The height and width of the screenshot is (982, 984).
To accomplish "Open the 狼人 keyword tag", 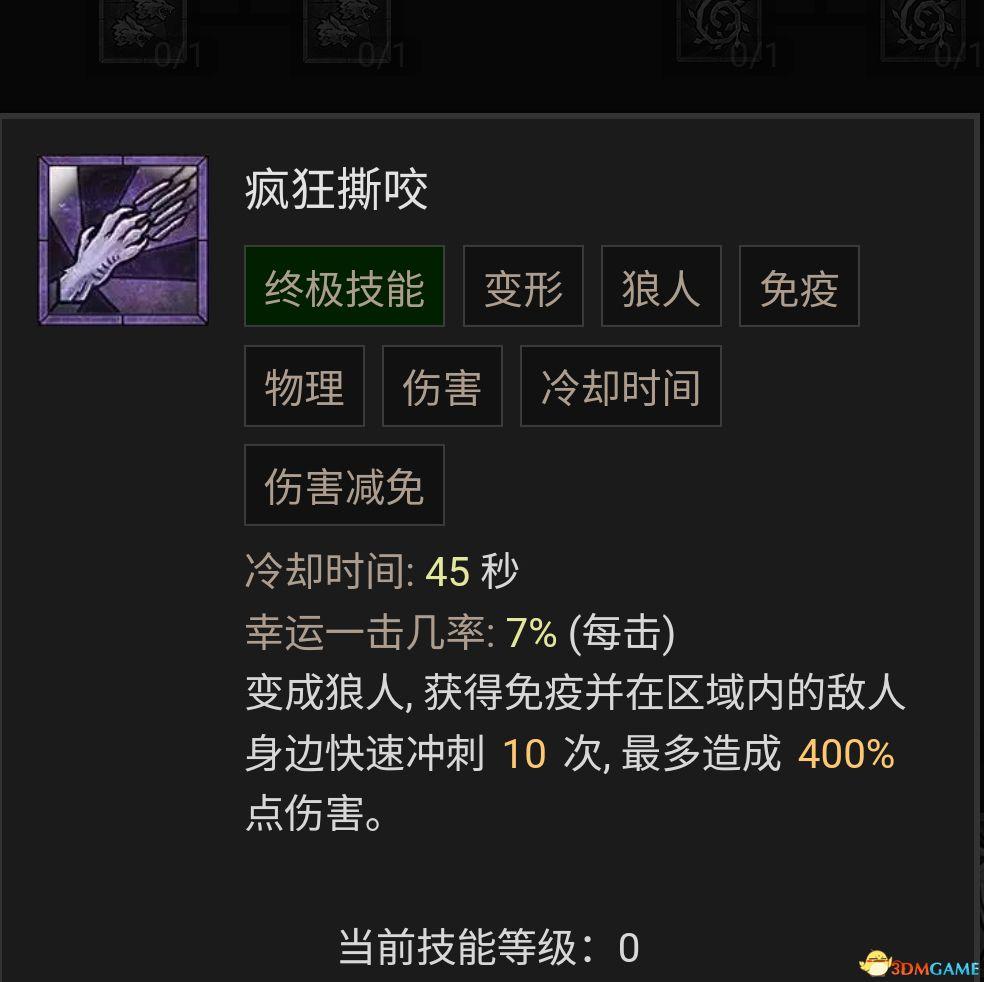I will tap(661, 286).
